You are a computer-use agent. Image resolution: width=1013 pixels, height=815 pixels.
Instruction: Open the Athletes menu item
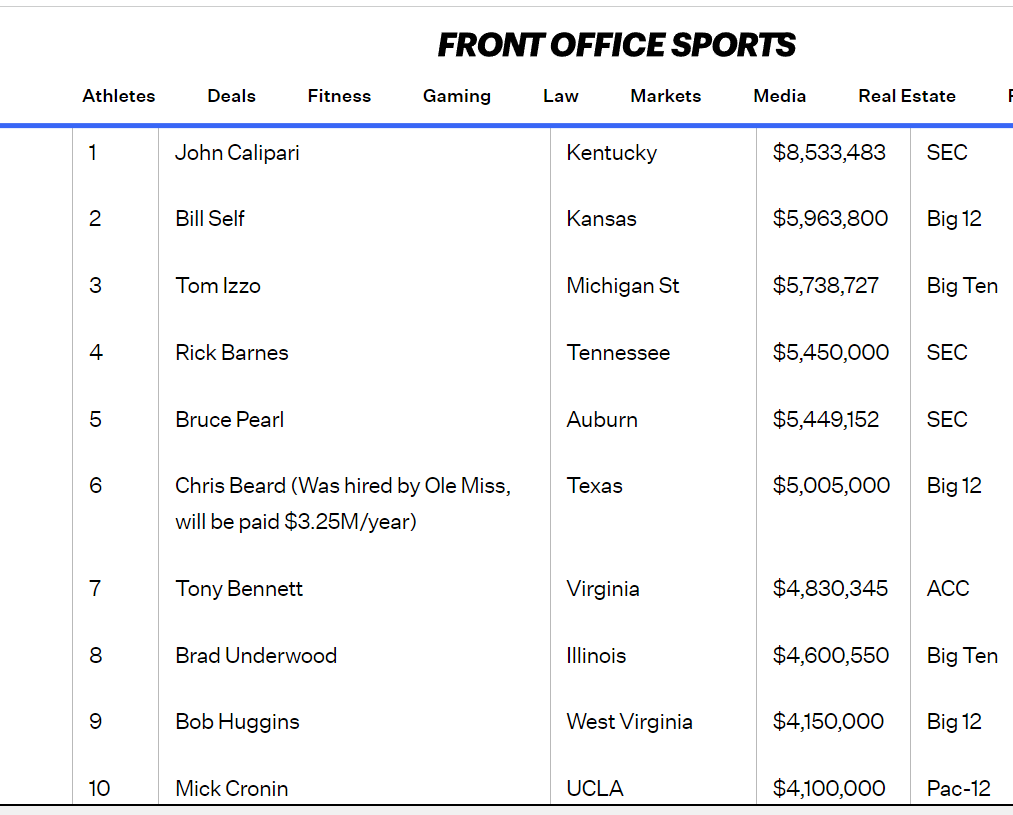119,96
